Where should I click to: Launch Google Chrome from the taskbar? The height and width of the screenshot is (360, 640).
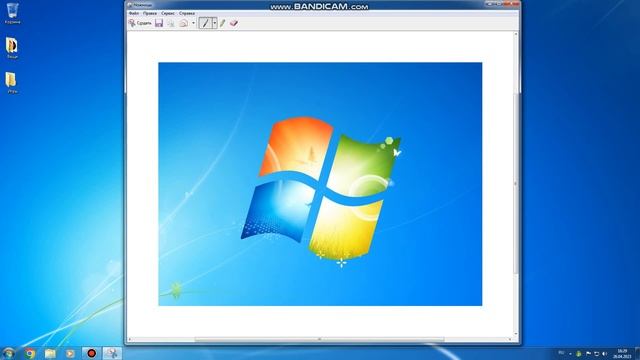click(30, 353)
